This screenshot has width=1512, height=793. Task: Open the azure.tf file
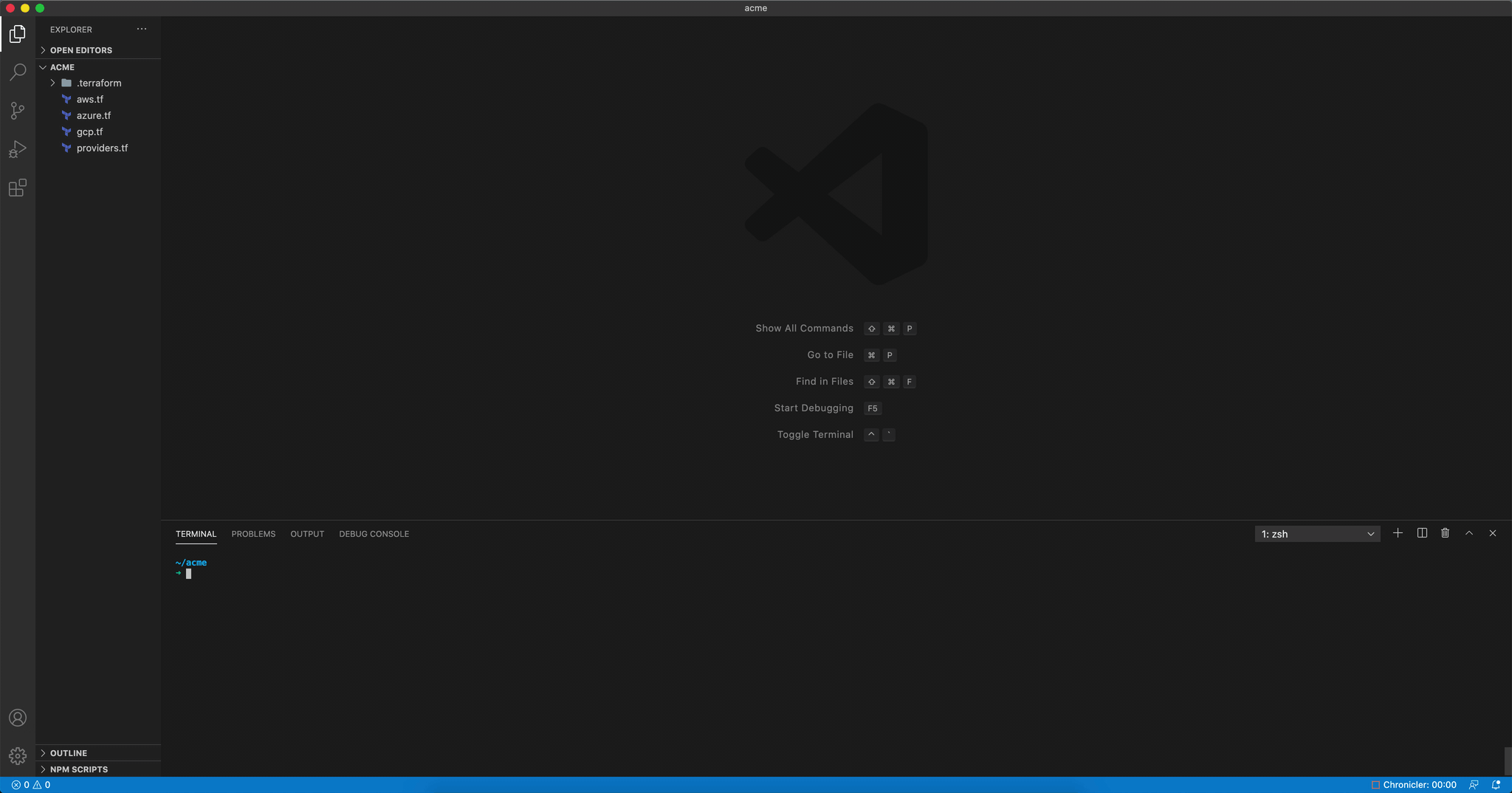98,115
